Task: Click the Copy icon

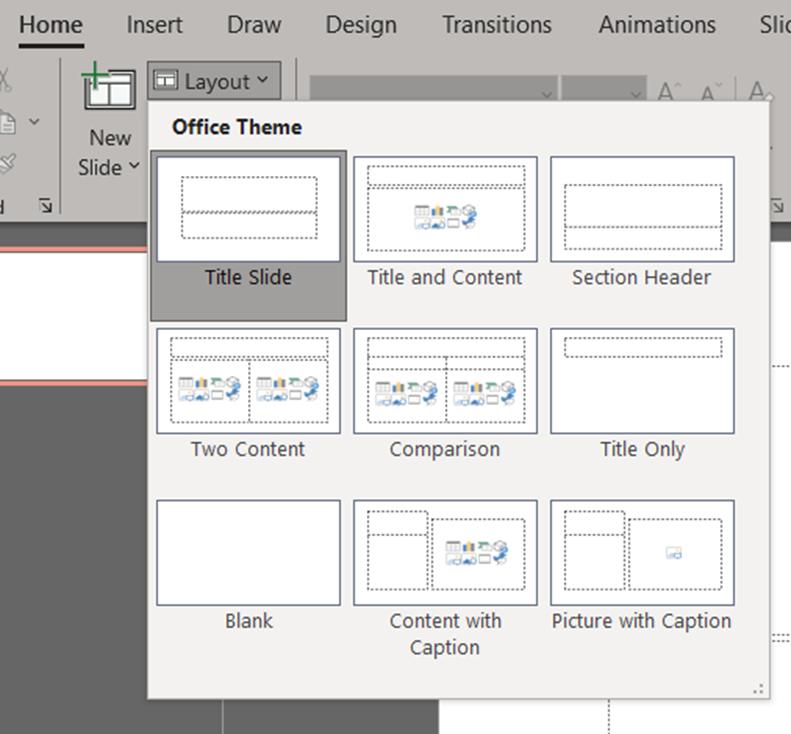Action: pyautogui.click(x=7, y=123)
